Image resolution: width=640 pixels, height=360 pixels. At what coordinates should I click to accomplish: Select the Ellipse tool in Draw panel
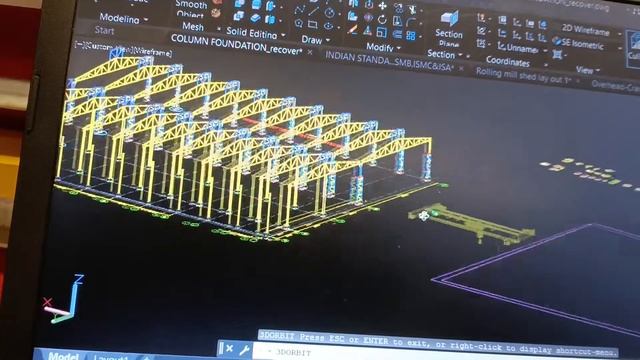coord(329,26)
